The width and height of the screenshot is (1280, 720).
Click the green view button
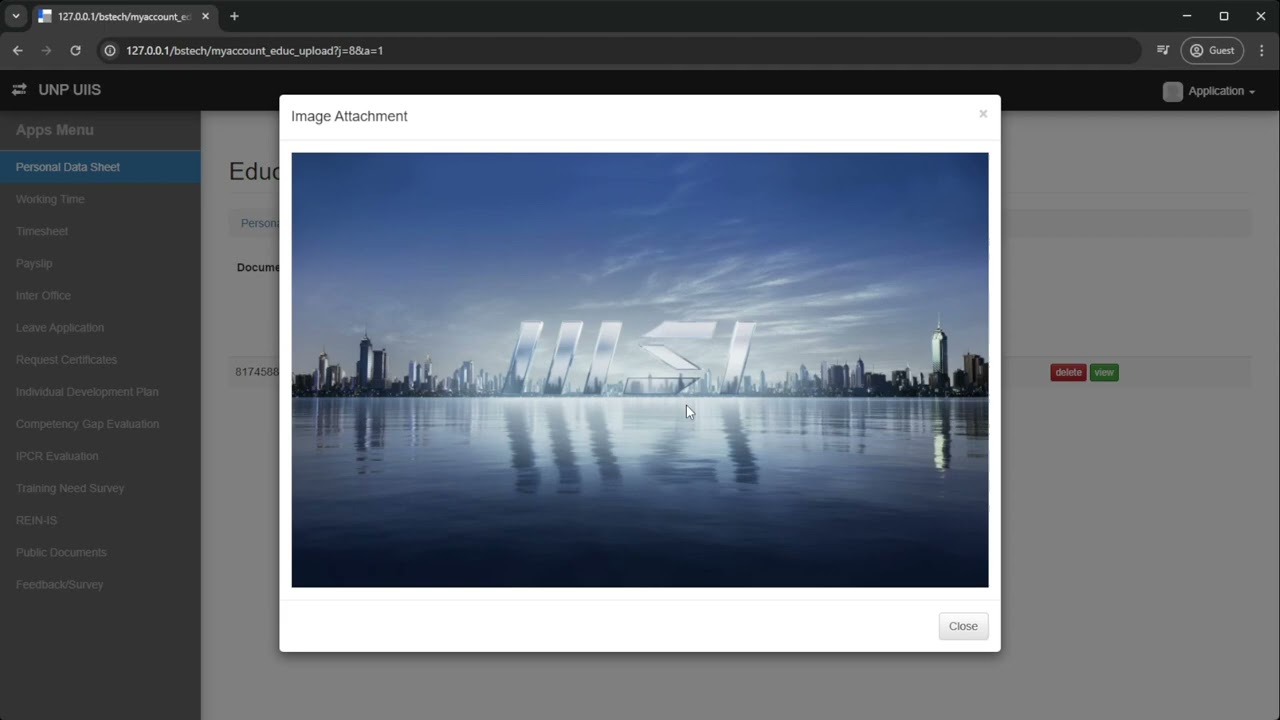click(1104, 372)
